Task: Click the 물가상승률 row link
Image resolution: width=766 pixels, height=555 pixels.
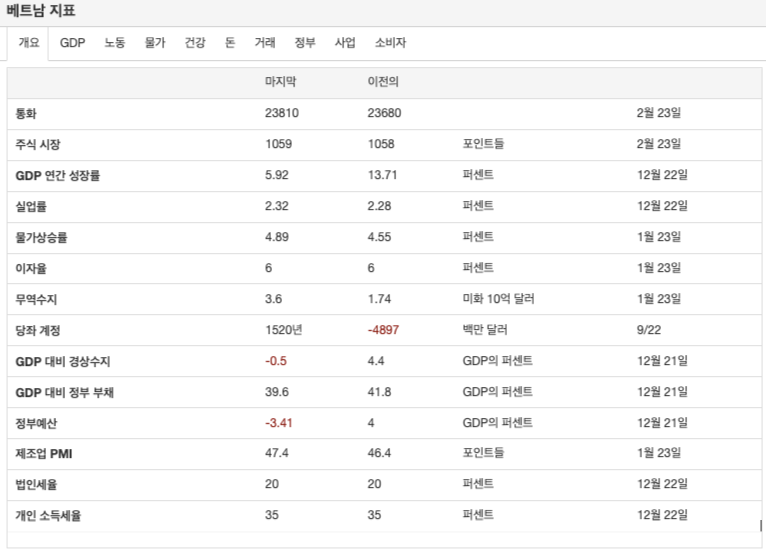Action: pyautogui.click(x=41, y=238)
